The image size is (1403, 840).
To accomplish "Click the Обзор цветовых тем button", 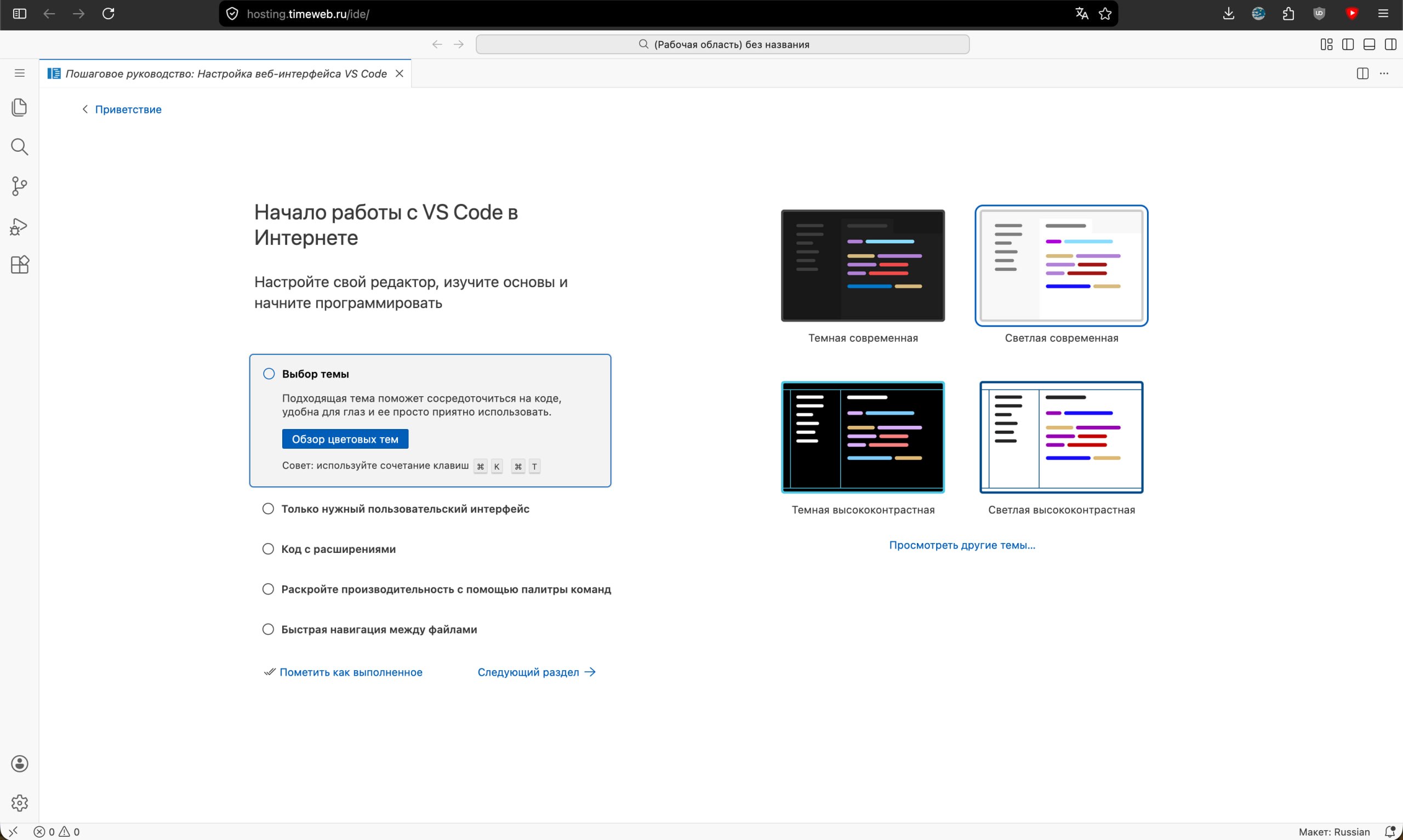I will tap(344, 439).
